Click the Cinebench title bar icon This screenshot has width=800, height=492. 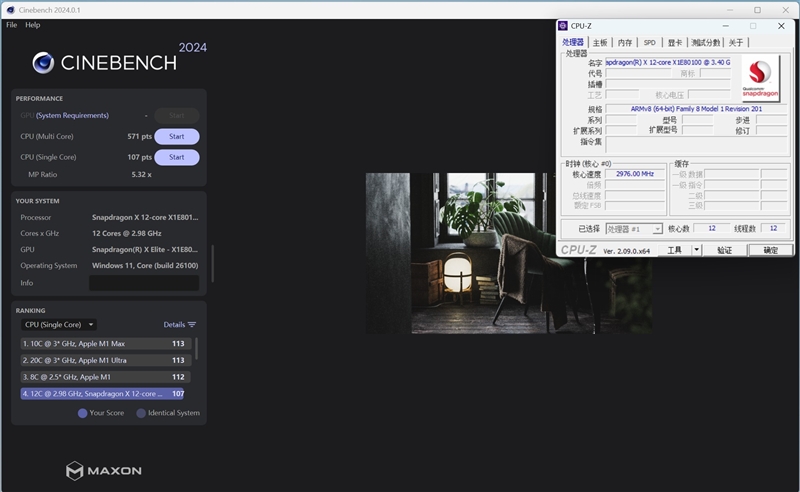point(10,10)
